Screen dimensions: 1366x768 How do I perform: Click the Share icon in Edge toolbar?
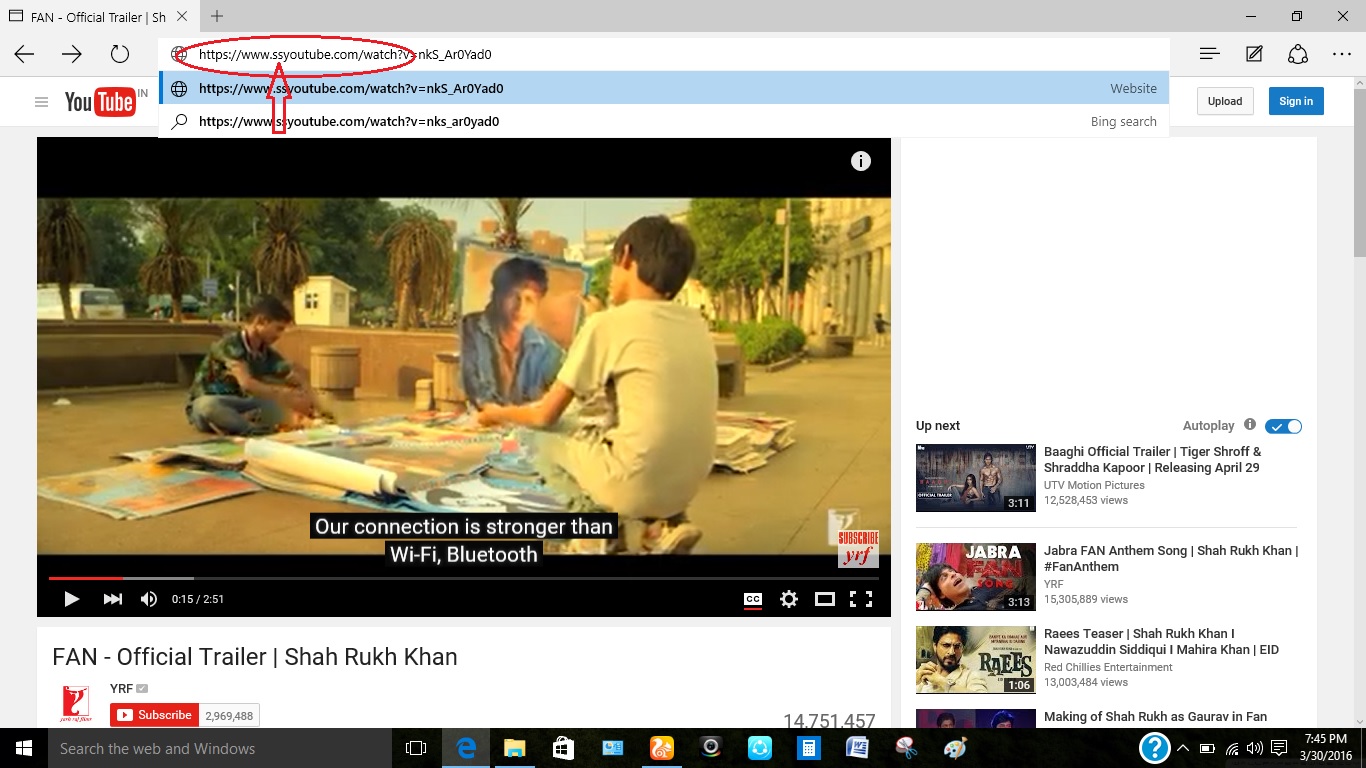(1298, 54)
